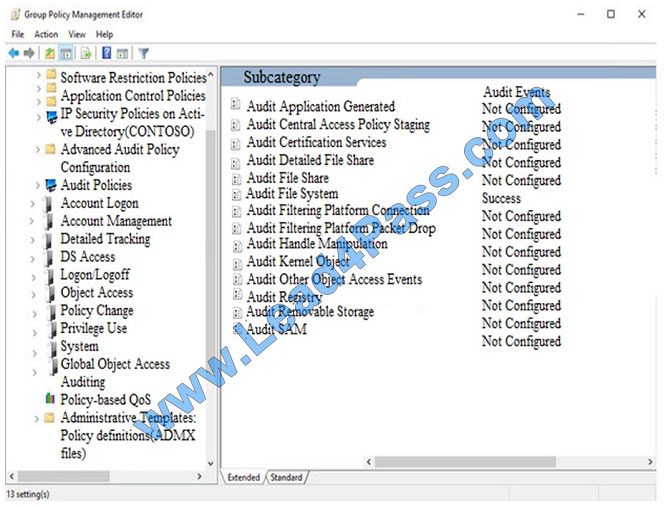Expand the Detailed Tracking tree node
This screenshot has width=668, height=507.
[x=33, y=240]
